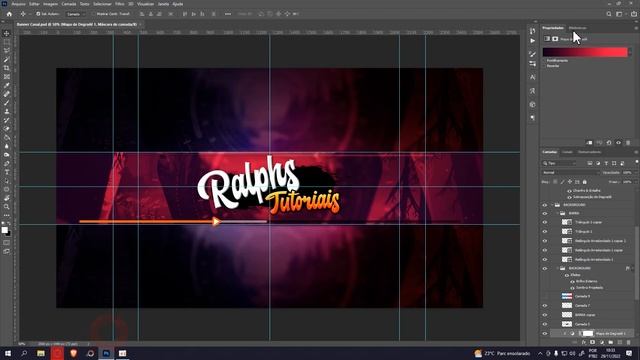Hide the Retângulo Arredondado 1 layer
Viewport: 640px width, 360px height.
point(544,260)
